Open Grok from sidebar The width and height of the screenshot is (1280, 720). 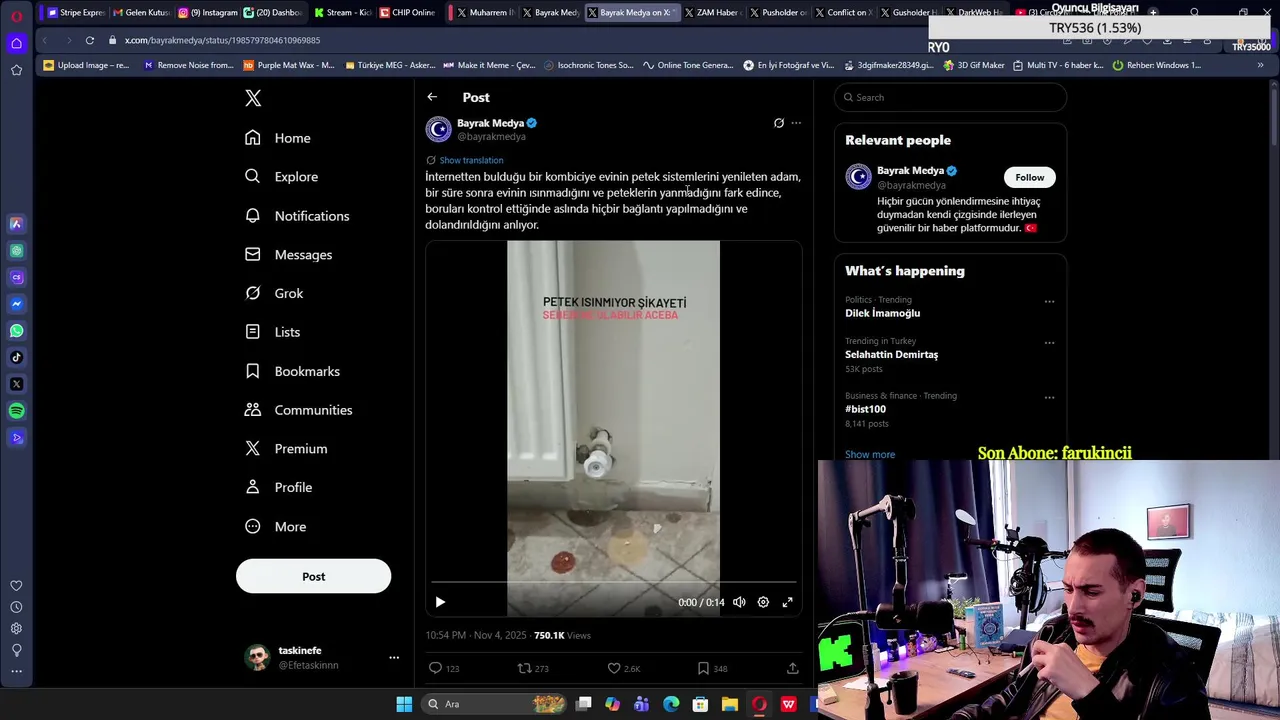click(274, 293)
